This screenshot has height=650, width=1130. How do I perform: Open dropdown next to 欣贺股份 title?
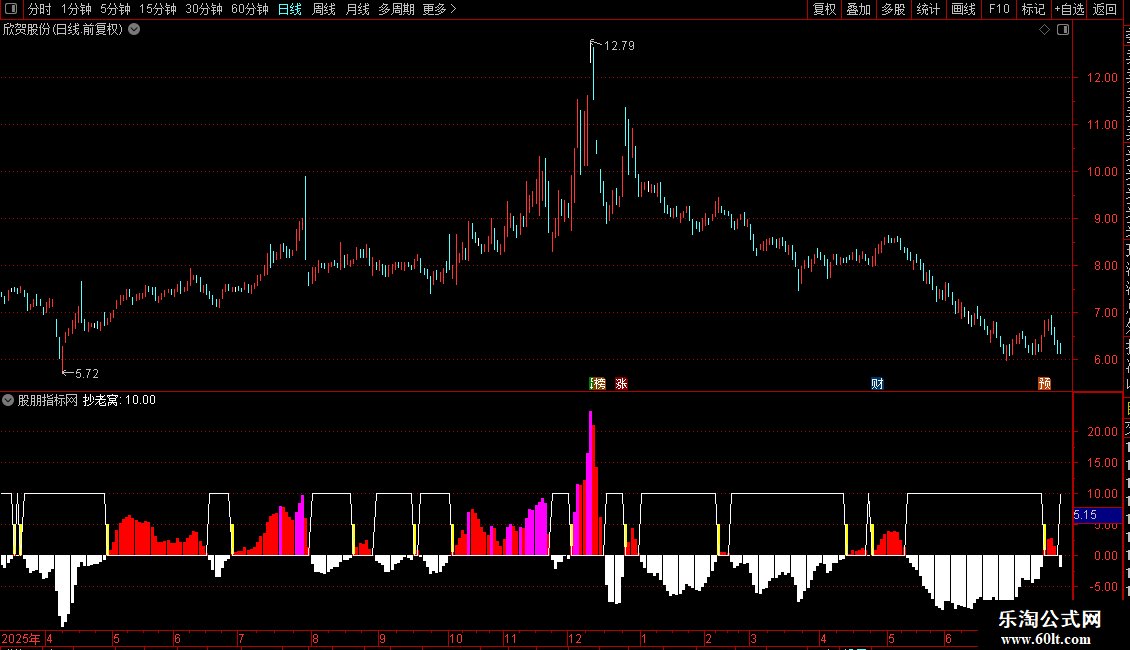[x=134, y=30]
